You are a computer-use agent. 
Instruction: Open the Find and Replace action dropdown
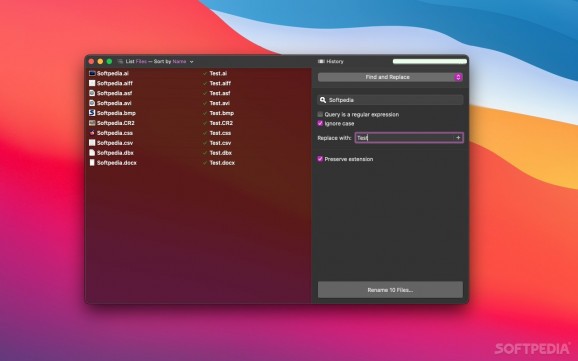pos(390,77)
